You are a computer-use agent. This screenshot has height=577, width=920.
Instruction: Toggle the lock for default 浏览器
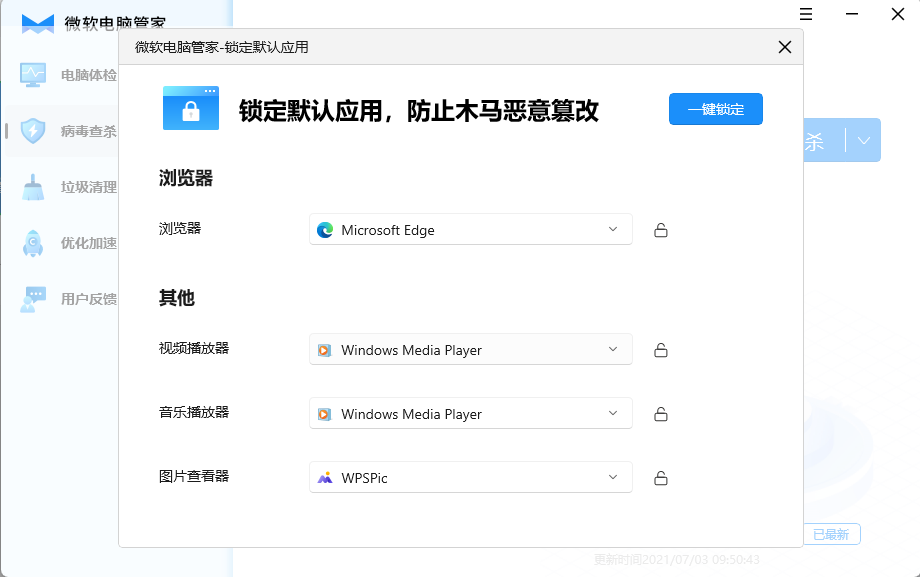[661, 230]
